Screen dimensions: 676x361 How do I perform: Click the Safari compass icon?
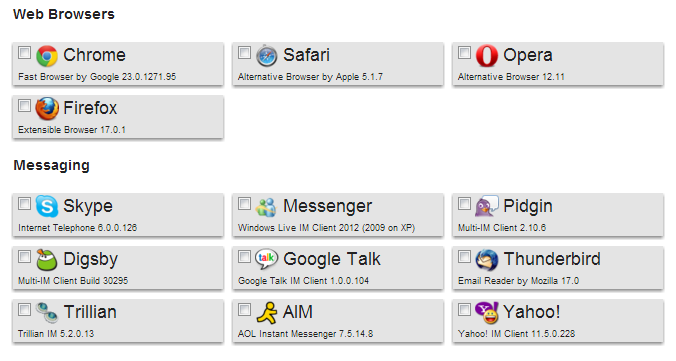pos(267,56)
